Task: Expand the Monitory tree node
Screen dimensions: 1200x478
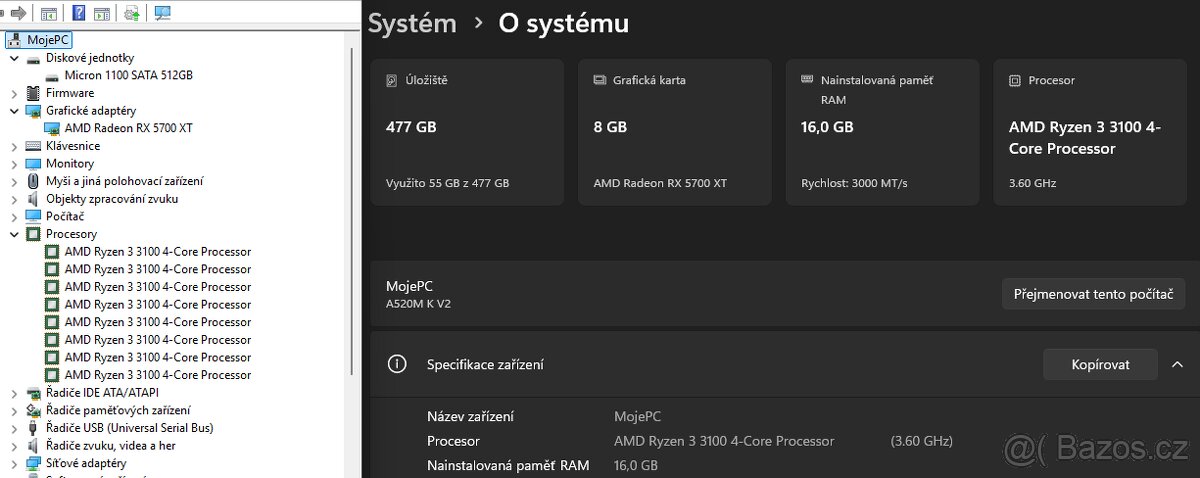Action: pyautogui.click(x=14, y=163)
